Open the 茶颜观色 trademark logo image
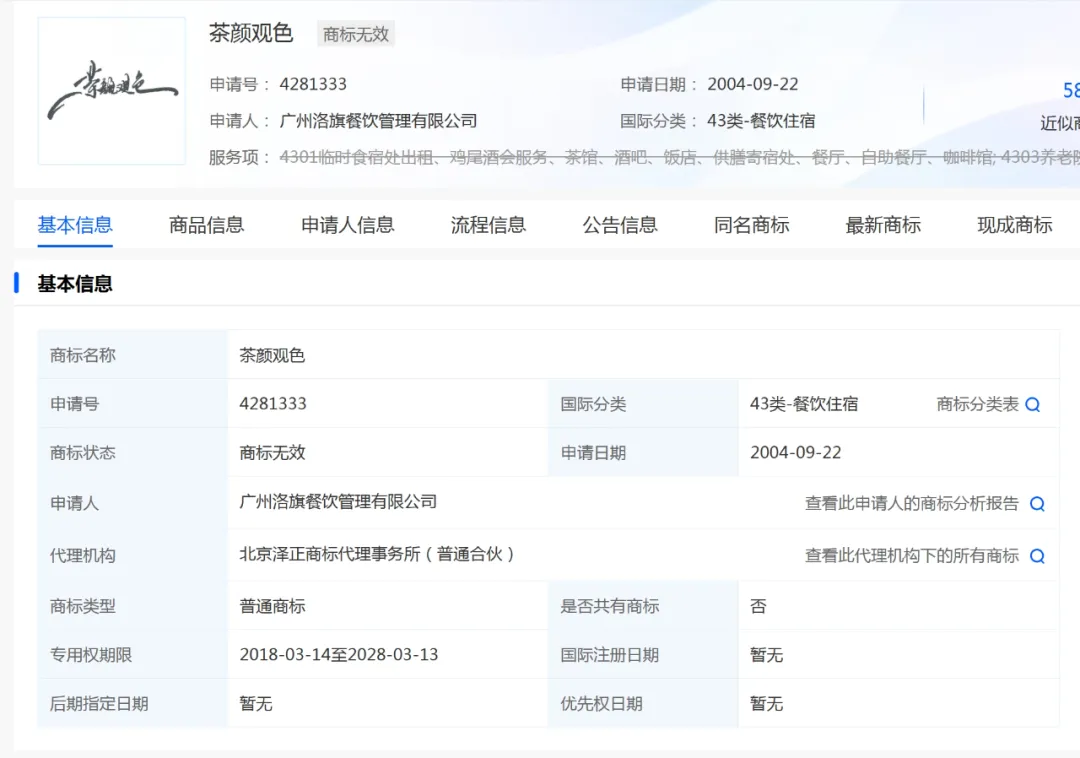The width and height of the screenshot is (1080, 758). click(x=112, y=91)
